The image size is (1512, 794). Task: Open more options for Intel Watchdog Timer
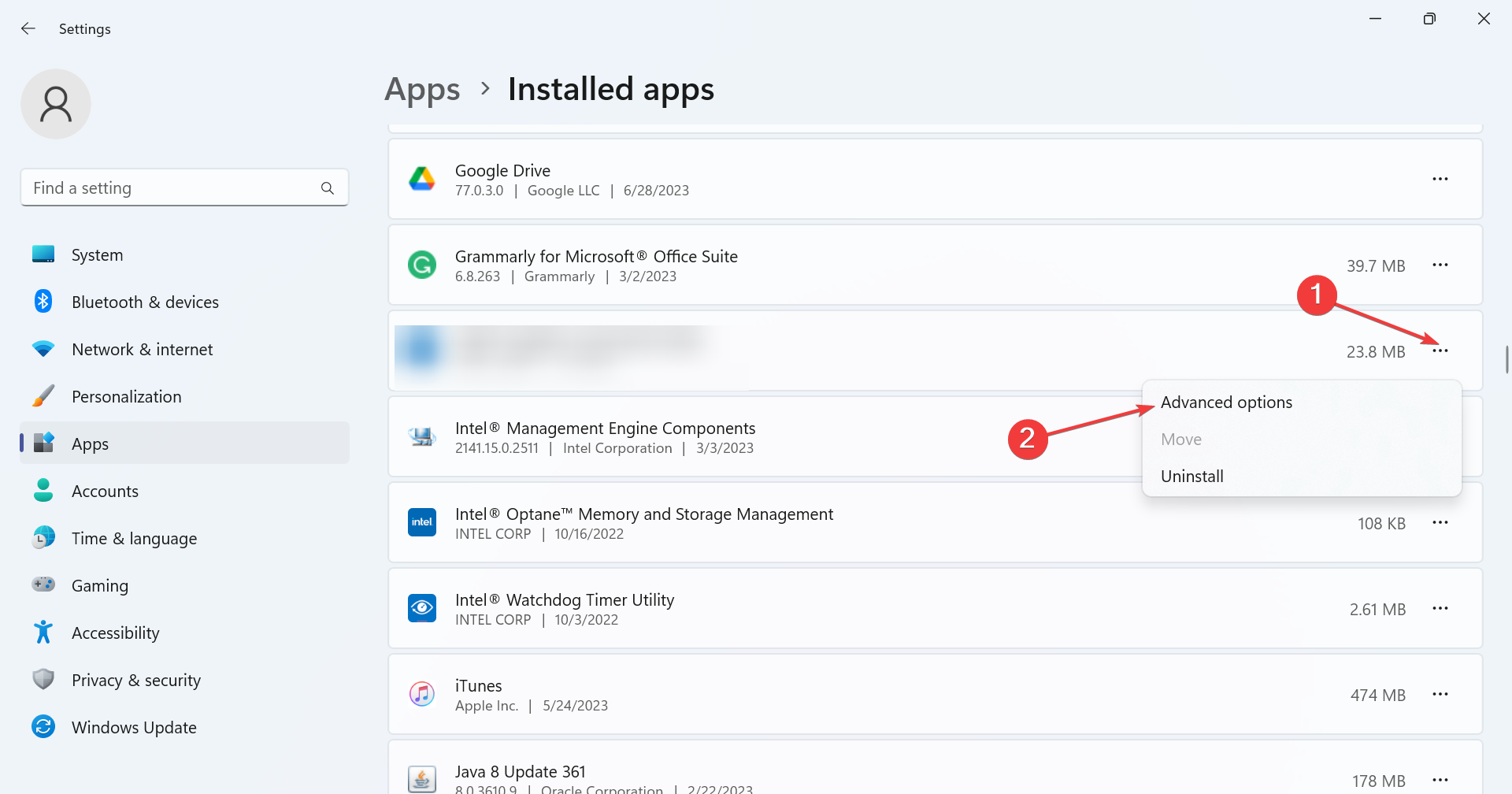(1440, 608)
